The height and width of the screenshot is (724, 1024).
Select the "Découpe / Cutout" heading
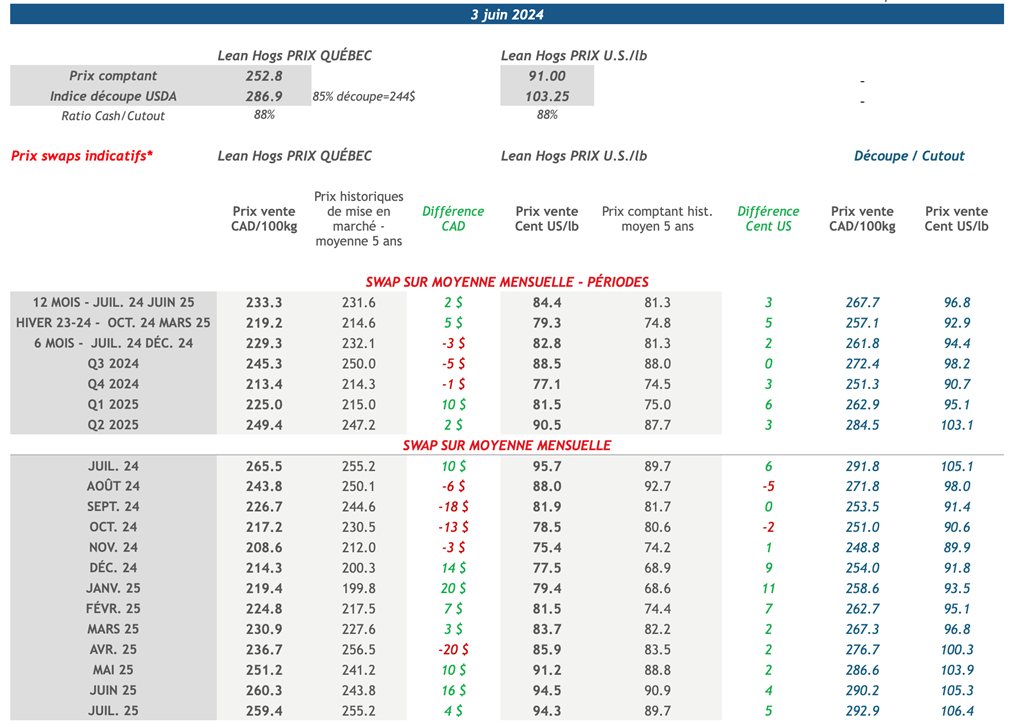click(x=909, y=156)
